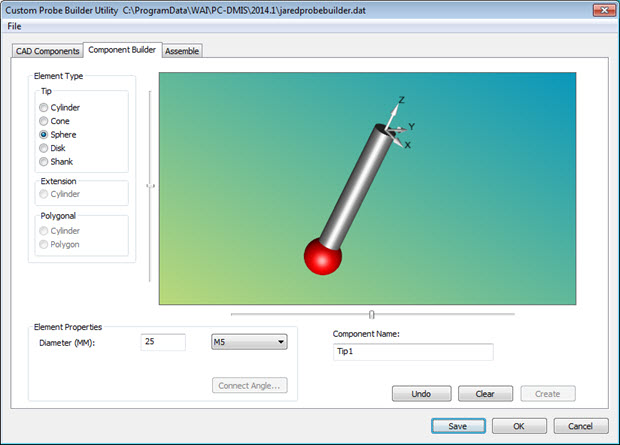
Task: Pick the Disk tip type
Action: (43, 148)
